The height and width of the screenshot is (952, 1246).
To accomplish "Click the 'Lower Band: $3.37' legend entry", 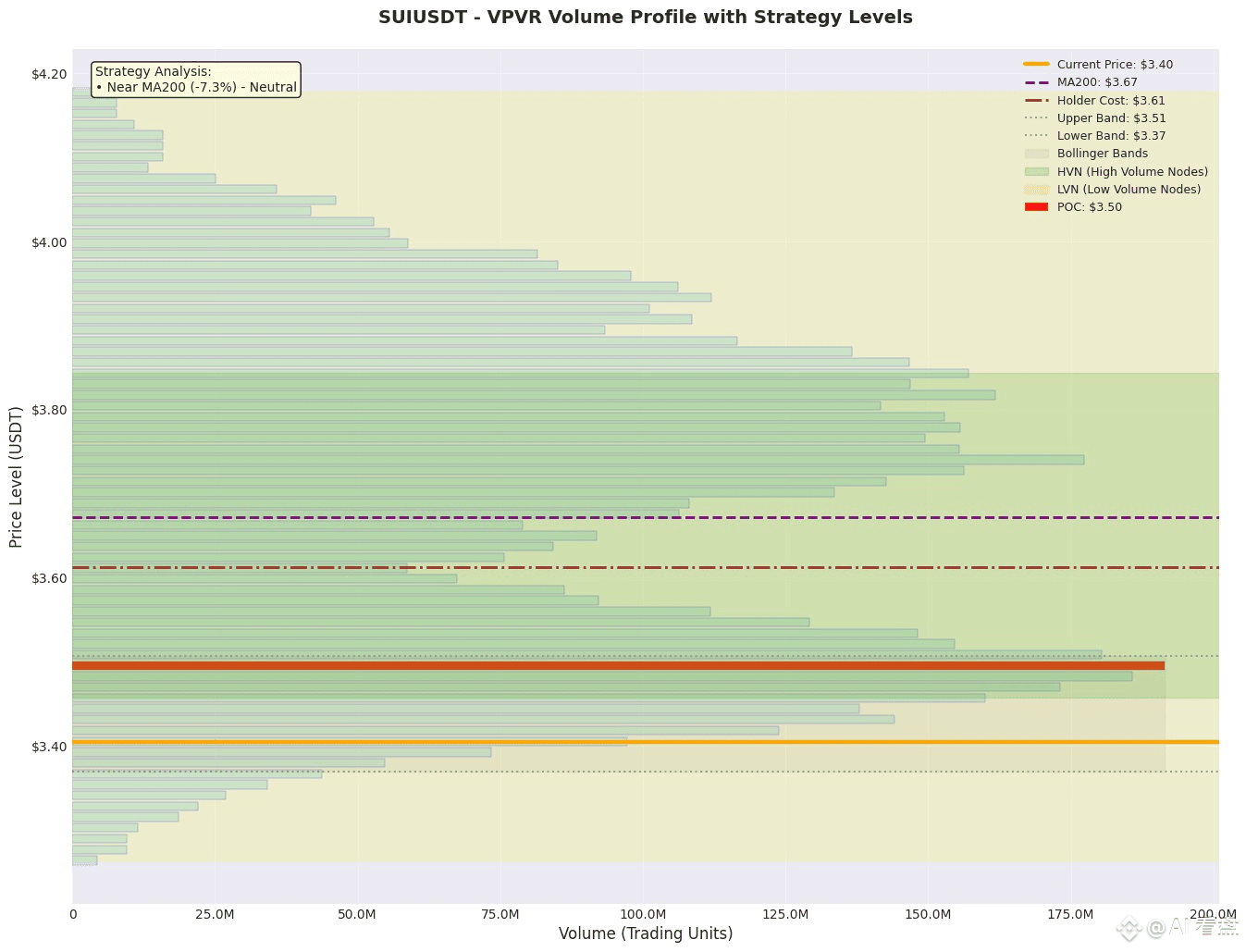I will [x=1095, y=135].
